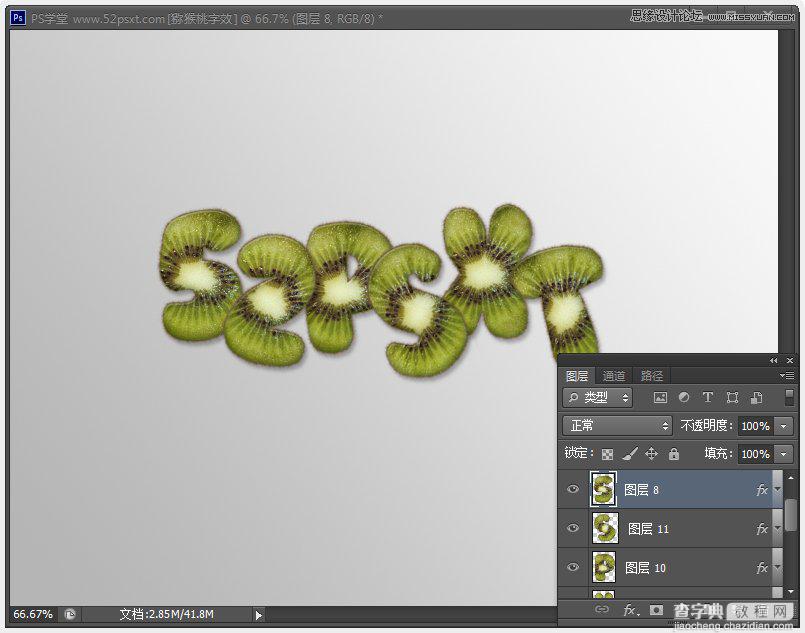Click 文档:2.85M/41.8M status text

(x=166, y=614)
